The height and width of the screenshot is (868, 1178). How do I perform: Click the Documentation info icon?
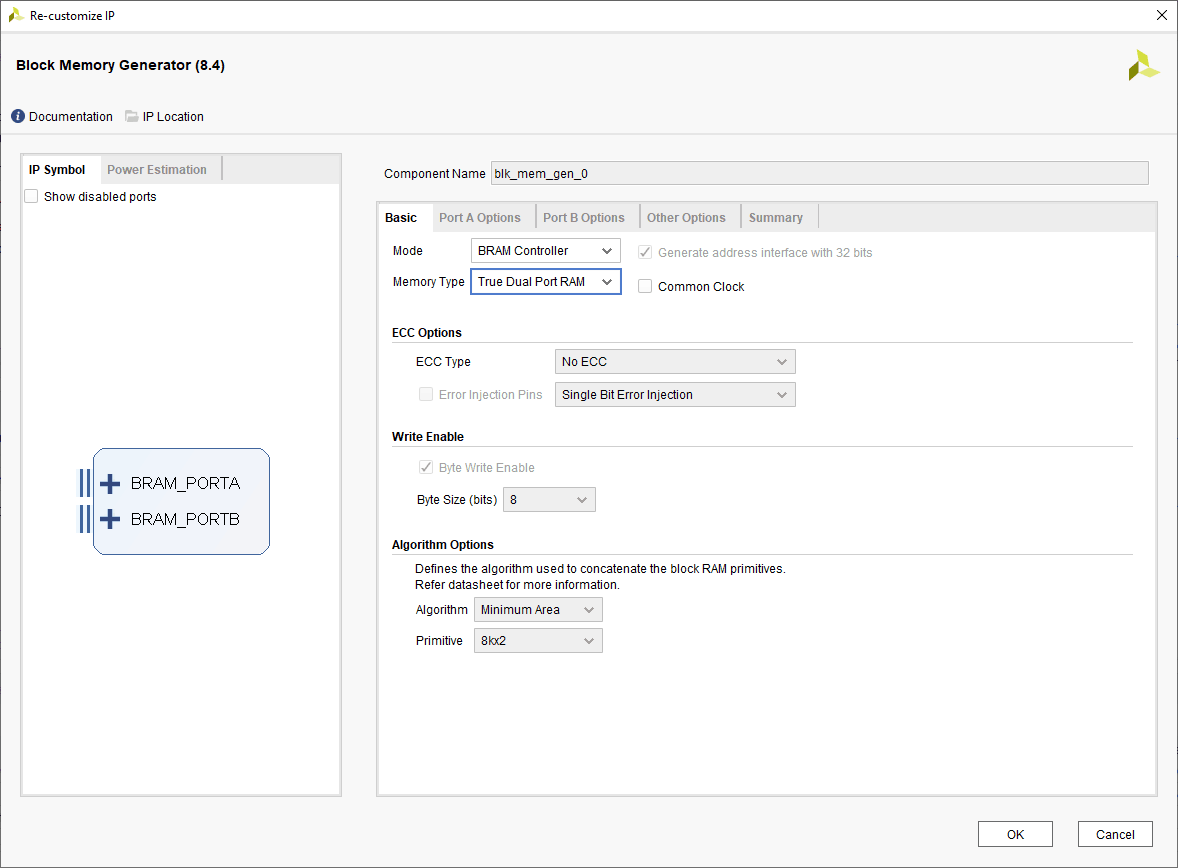[x=18, y=117]
